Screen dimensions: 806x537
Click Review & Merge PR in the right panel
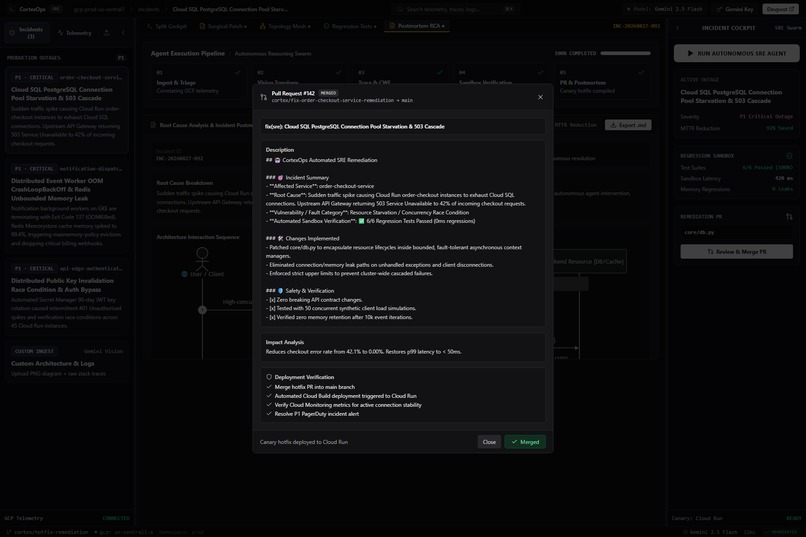[736, 252]
